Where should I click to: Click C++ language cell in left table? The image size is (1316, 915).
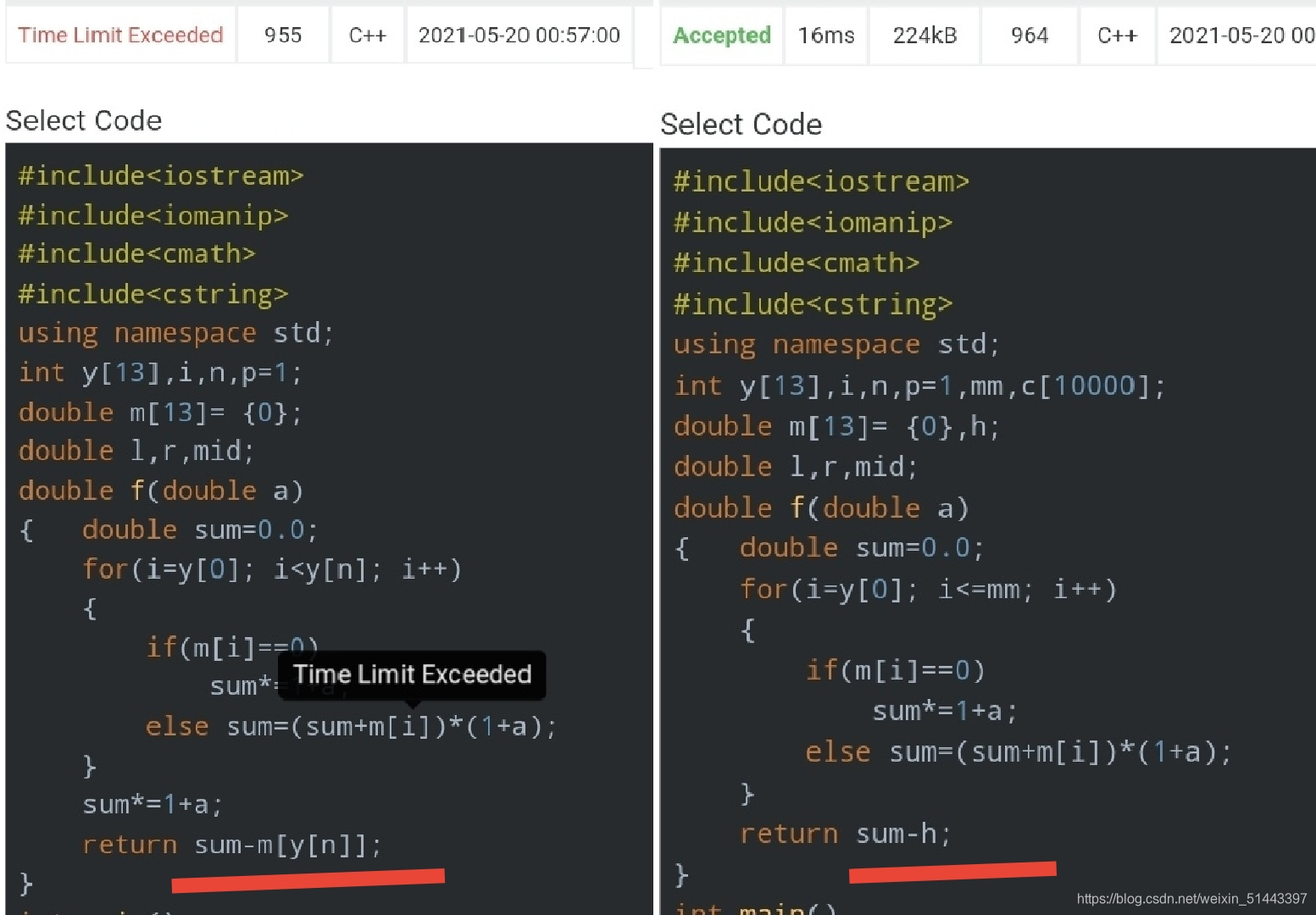(x=368, y=35)
